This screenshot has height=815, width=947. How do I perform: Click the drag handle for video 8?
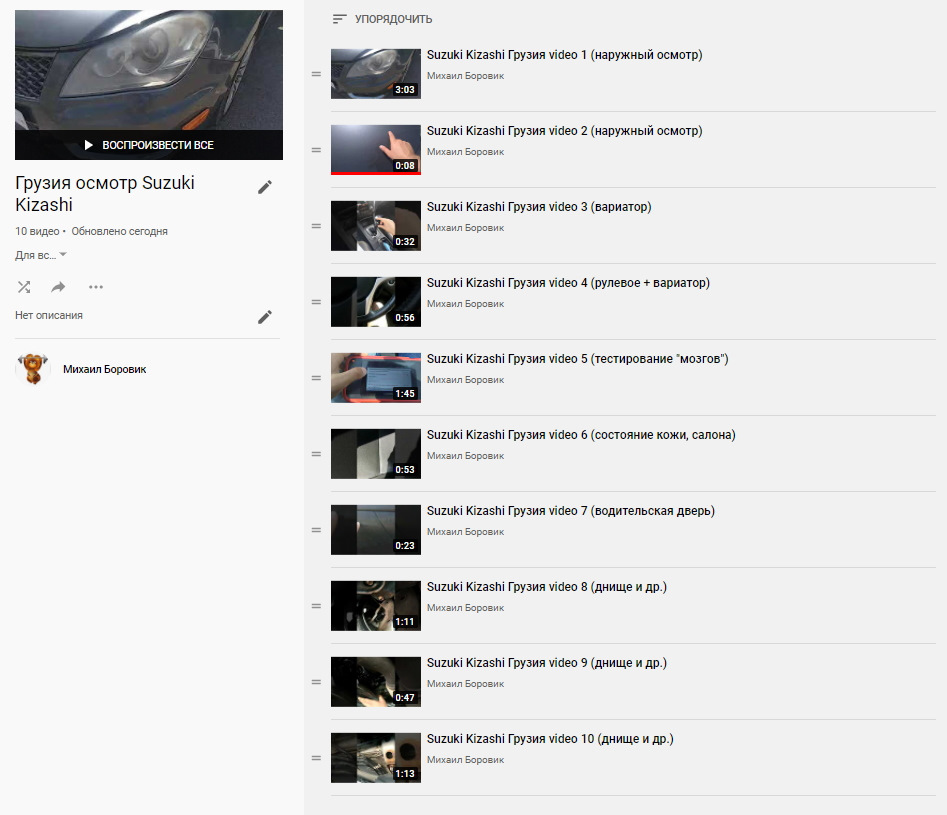(316, 606)
